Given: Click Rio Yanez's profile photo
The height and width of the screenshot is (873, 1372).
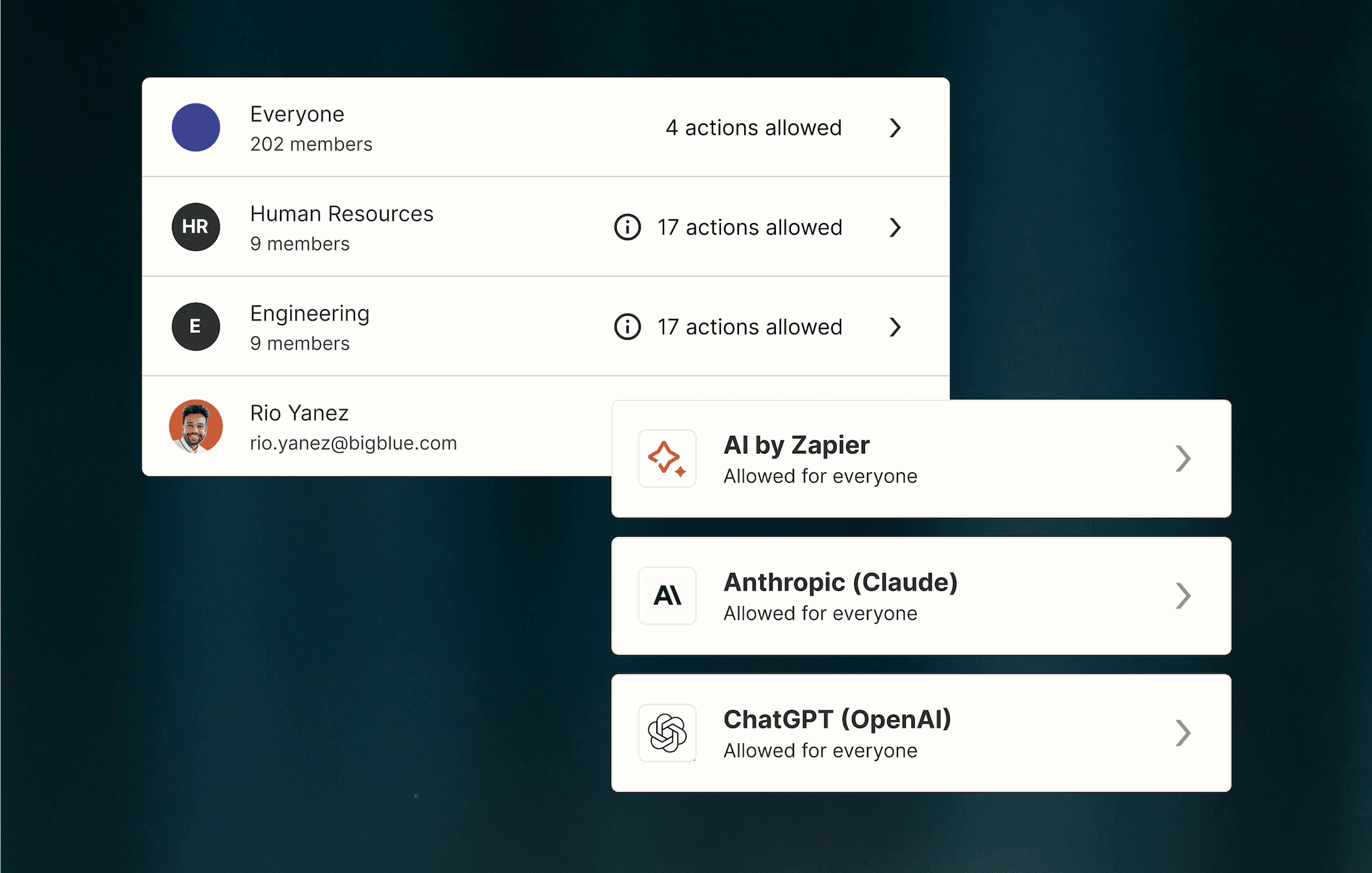Looking at the screenshot, I should 196,426.
